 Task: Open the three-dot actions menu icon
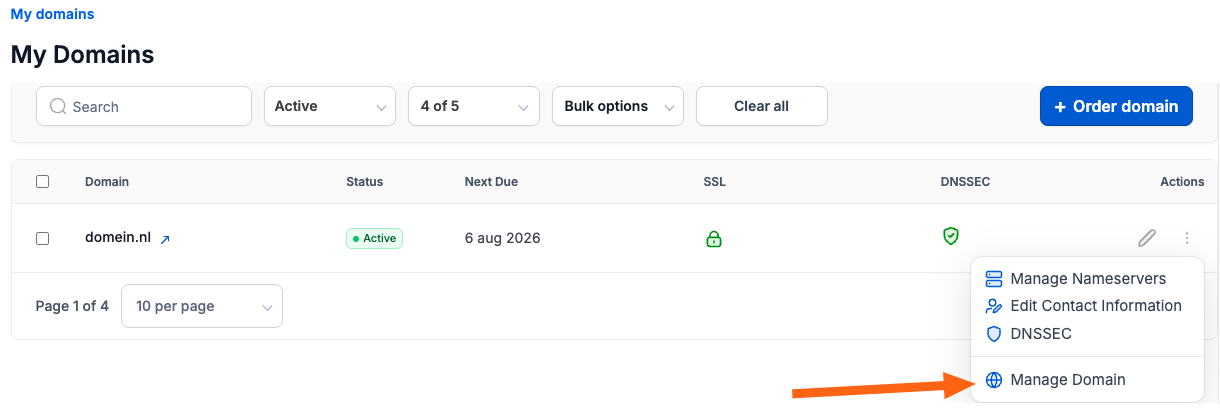(1187, 238)
